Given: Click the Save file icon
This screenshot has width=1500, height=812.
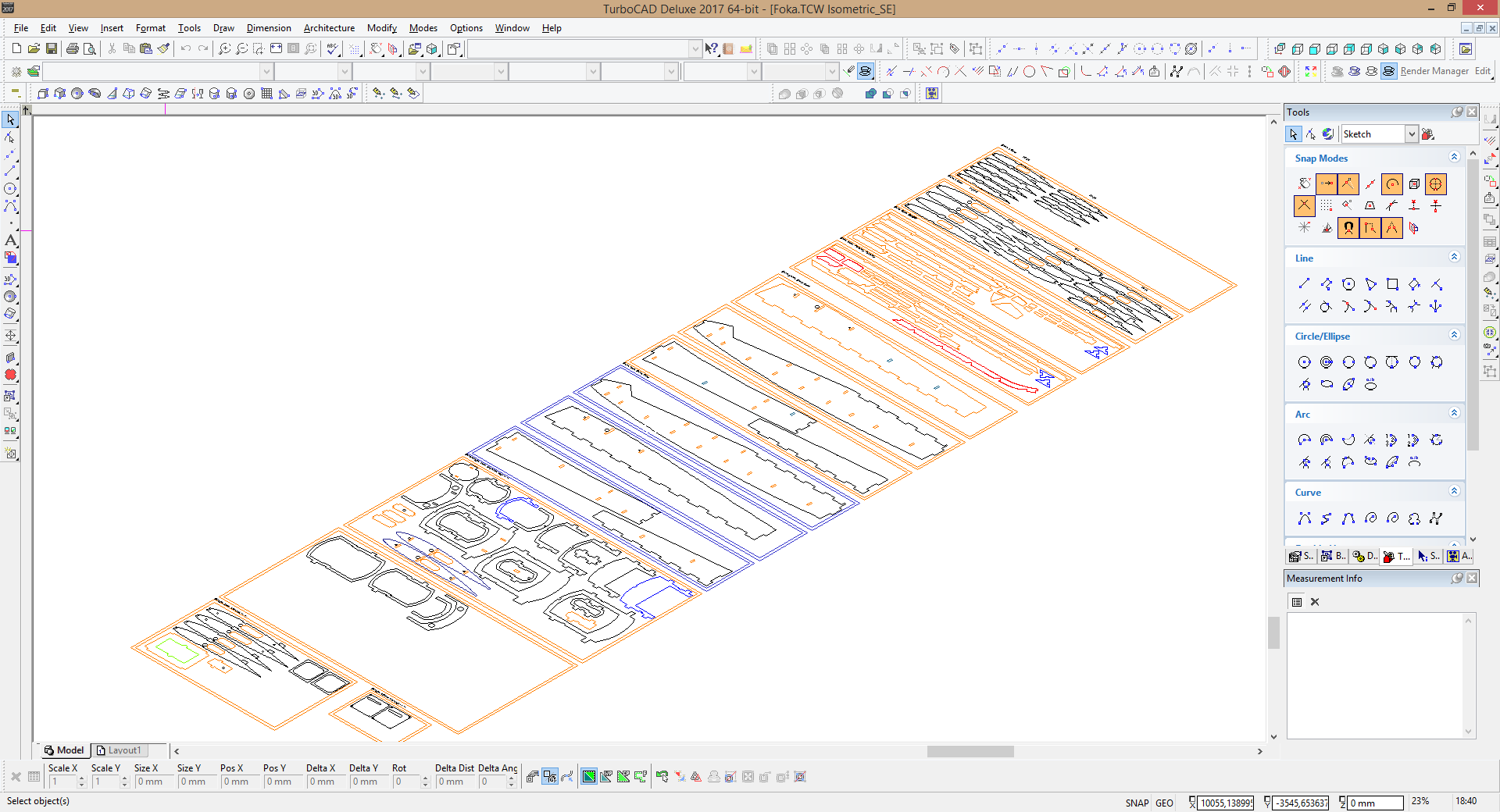Looking at the screenshot, I should pos(52,48).
